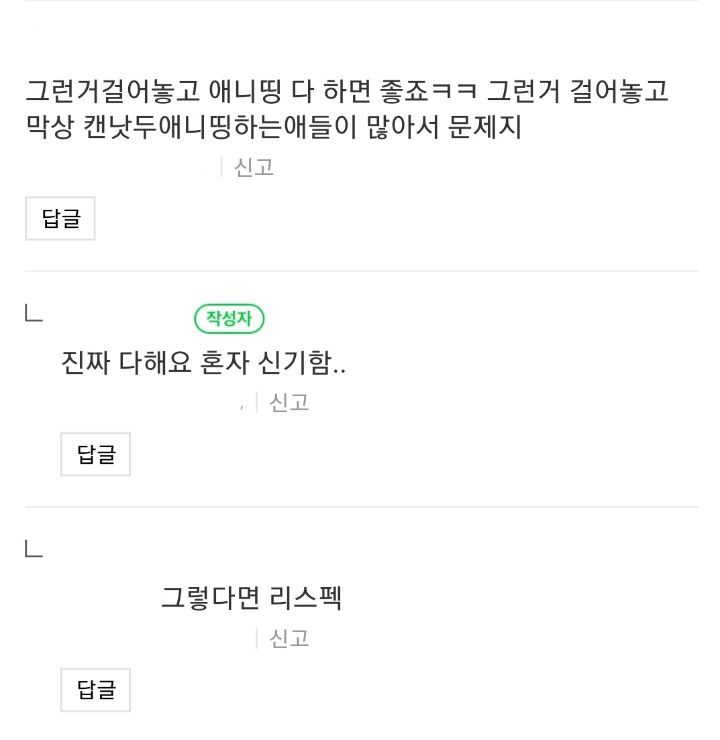
Task: Click 신고 below 그렇다면 리스펙 reply
Action: pyautogui.click(x=289, y=638)
